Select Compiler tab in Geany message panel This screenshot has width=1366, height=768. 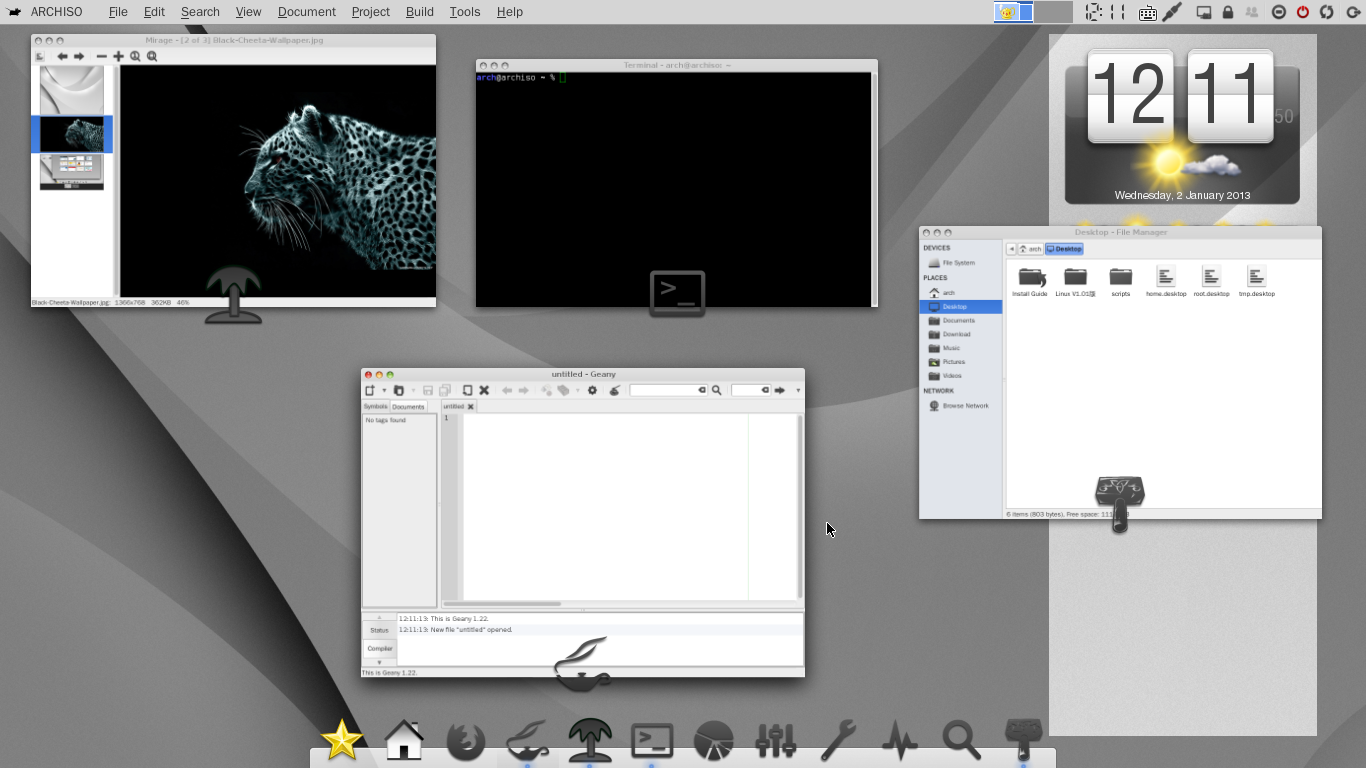coord(379,648)
